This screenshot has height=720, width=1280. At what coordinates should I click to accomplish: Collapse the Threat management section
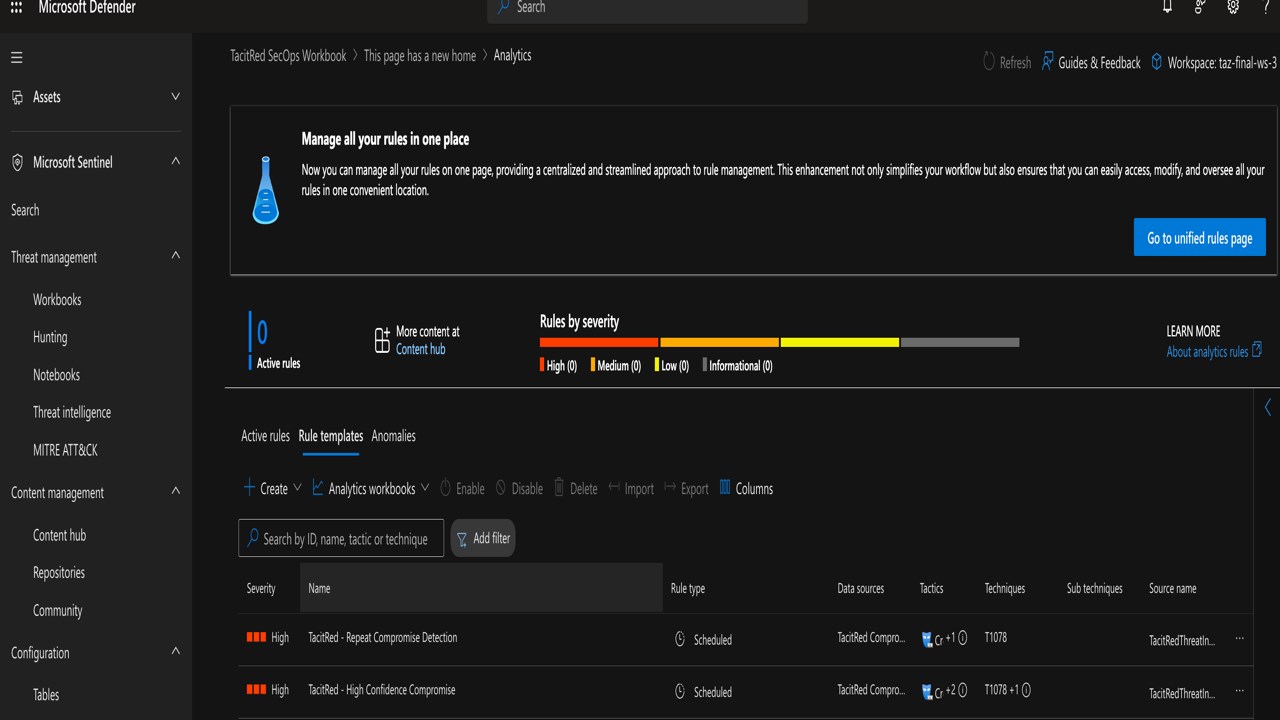click(x=176, y=256)
